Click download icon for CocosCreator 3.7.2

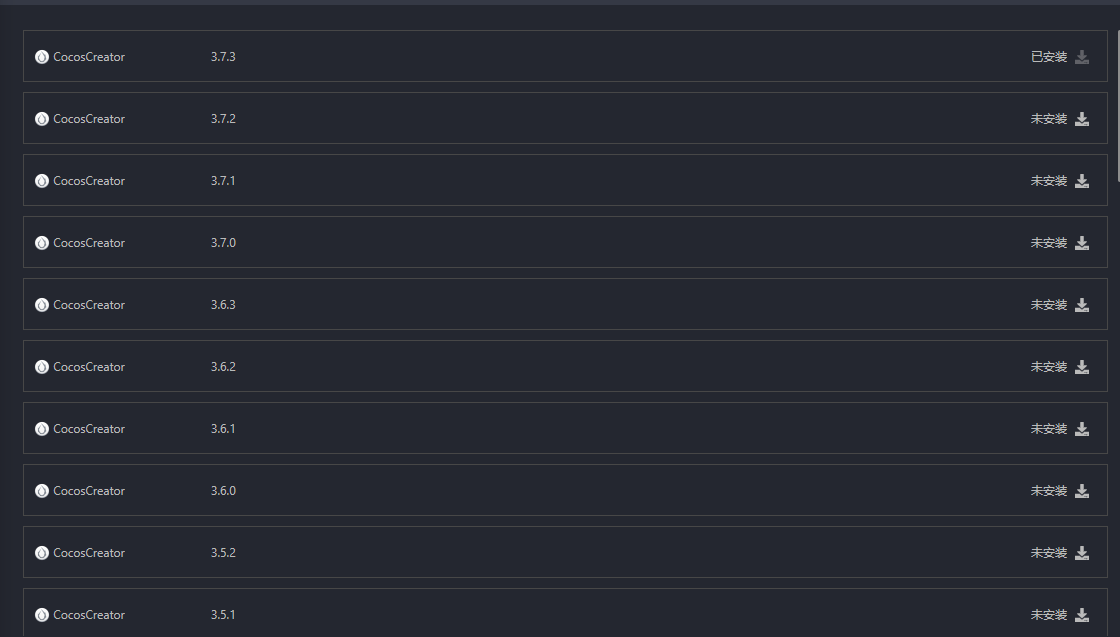tap(1082, 119)
